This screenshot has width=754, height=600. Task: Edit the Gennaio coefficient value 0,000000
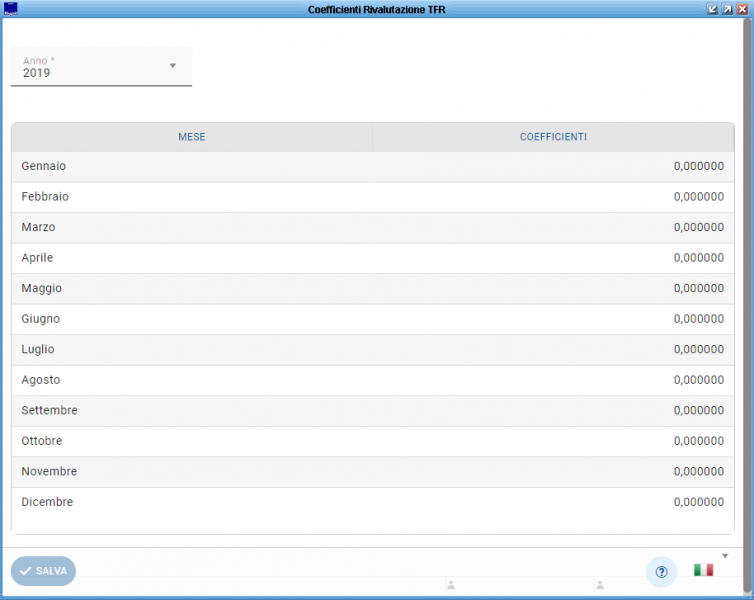tap(699, 166)
